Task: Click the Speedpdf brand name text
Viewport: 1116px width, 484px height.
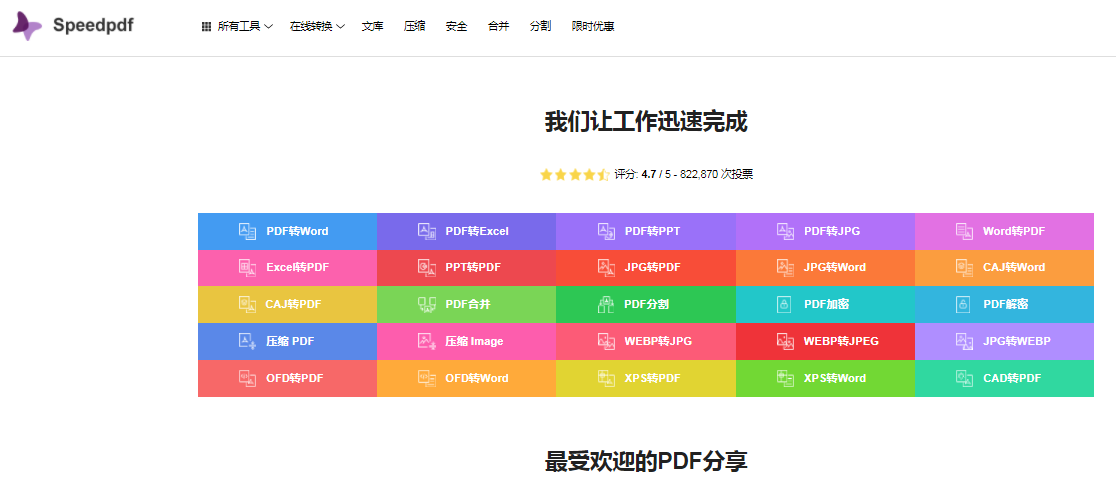Action: click(93, 26)
